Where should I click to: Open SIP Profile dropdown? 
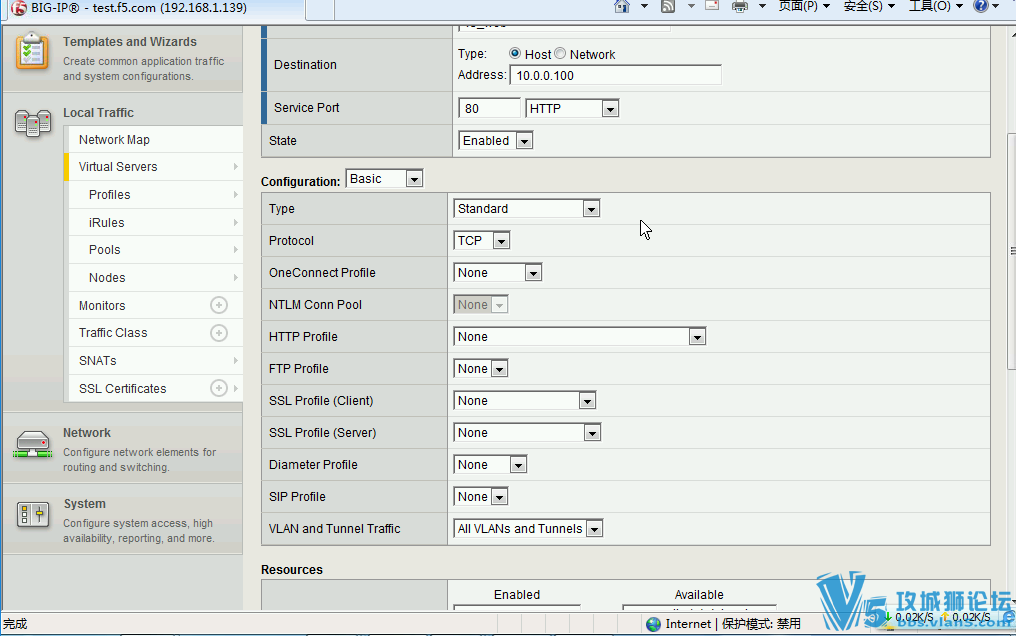pyautogui.click(x=481, y=497)
